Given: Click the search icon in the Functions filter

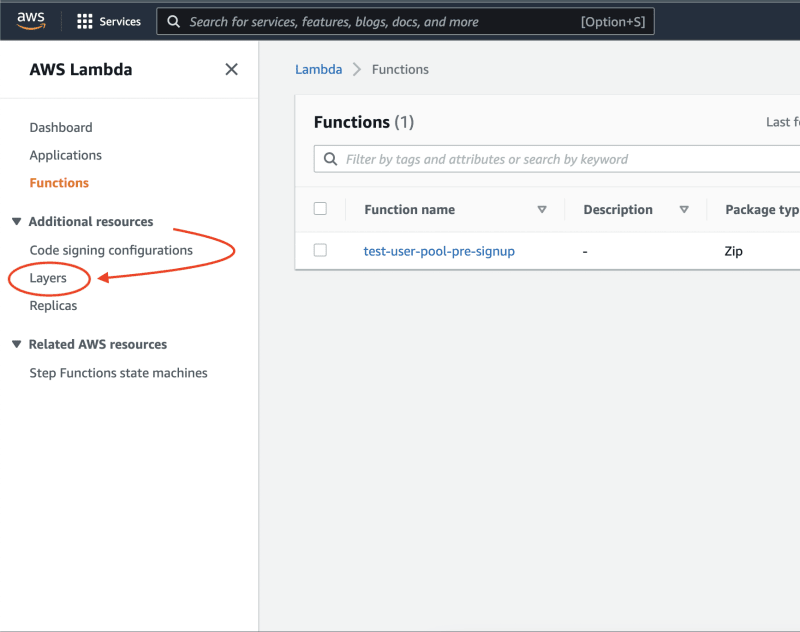Looking at the screenshot, I should coord(331,159).
